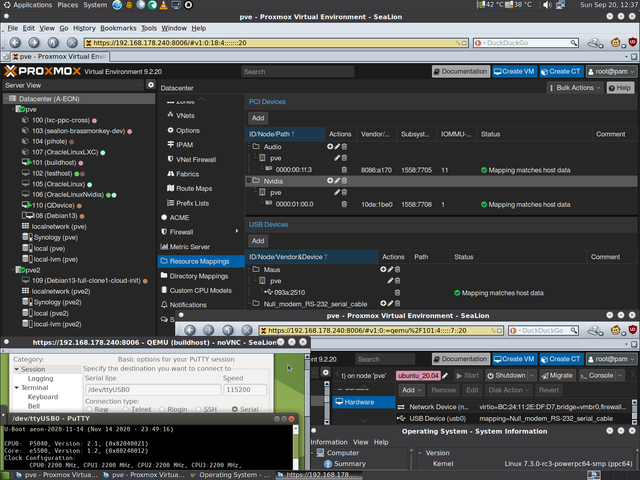The image size is (640, 480).
Task: Open the Bulk Actions dropdown
Action: pos(575,88)
